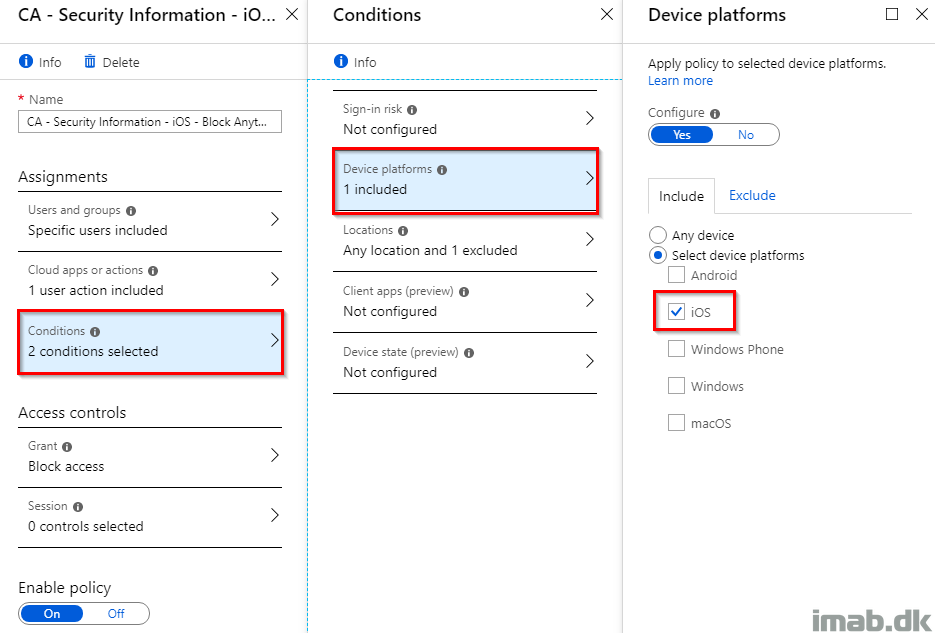This screenshot has height=633, width=935.
Task: Click the info tooltip beside Sign-in risk
Action: coord(412,110)
